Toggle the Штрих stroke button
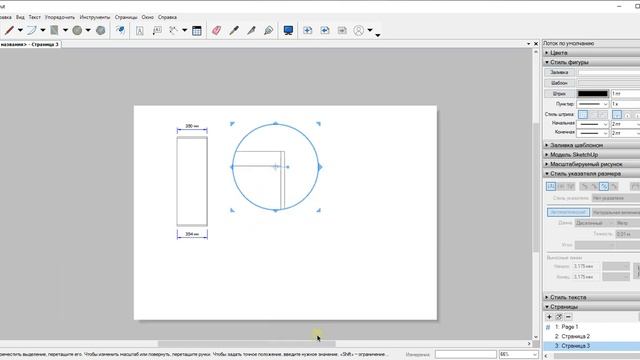Image resolution: width=640 pixels, height=360 pixels. (x=559, y=93)
